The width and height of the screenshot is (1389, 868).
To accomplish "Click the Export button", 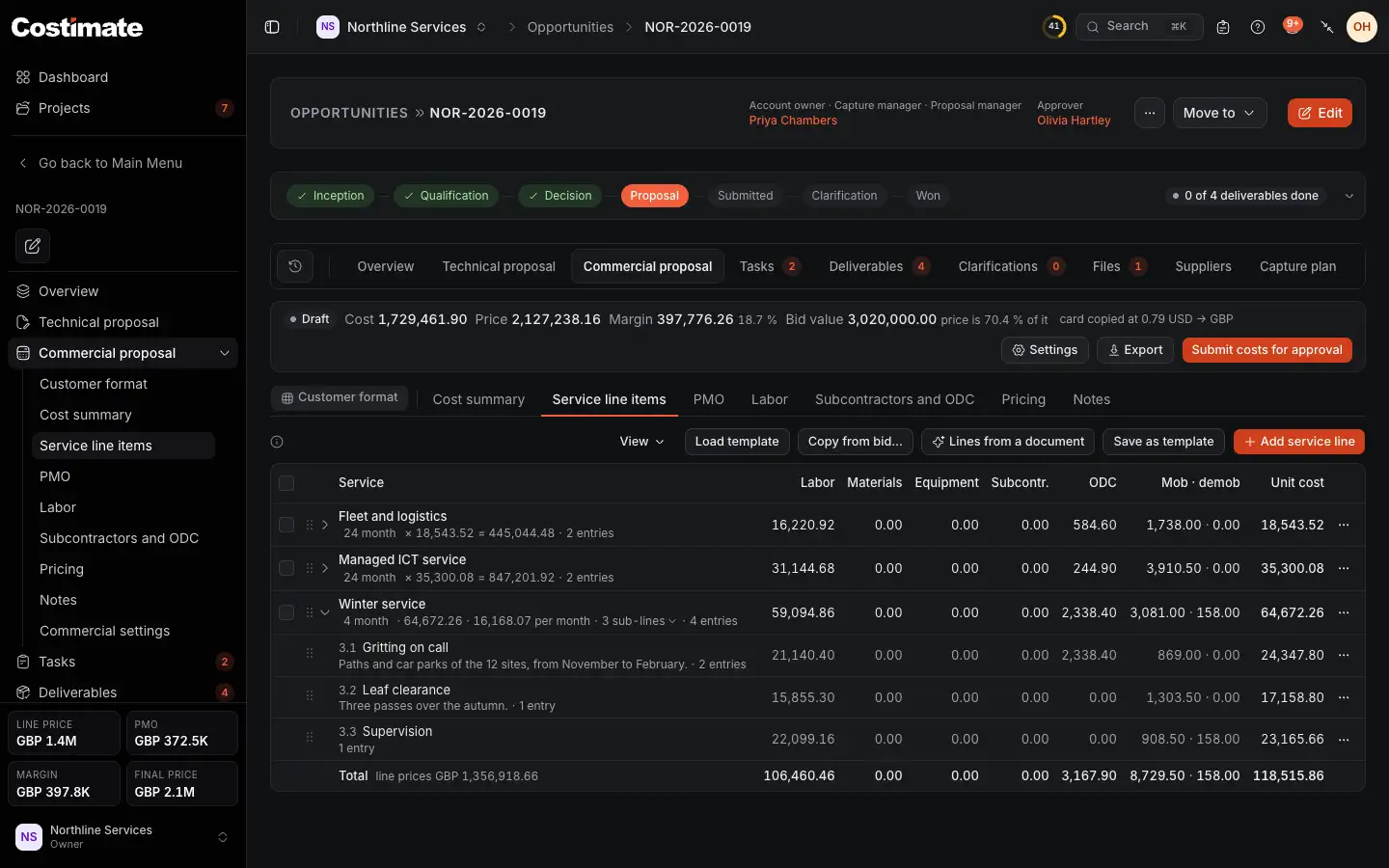I will 1134,350.
